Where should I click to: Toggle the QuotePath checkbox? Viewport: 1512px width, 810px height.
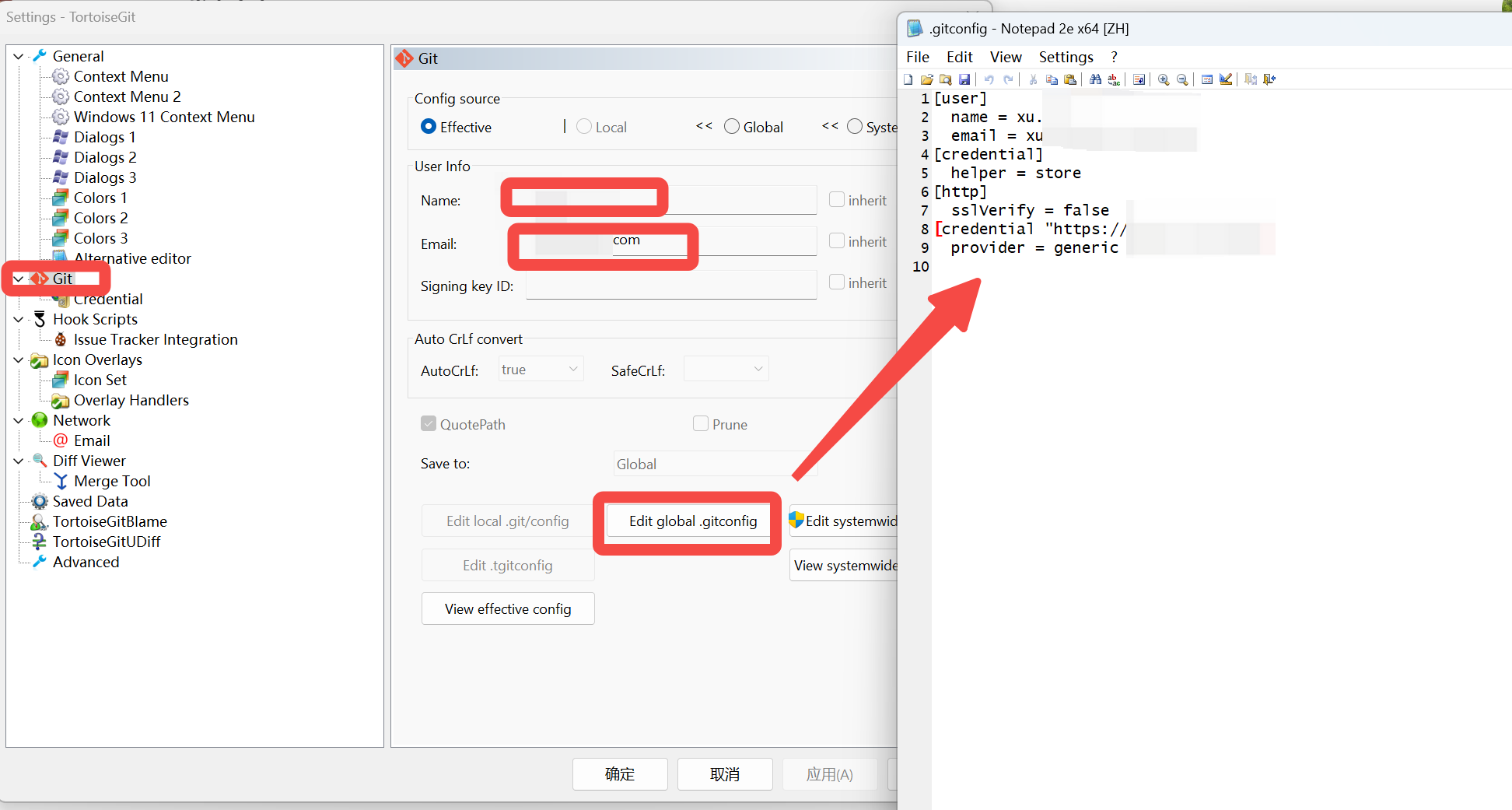429,423
